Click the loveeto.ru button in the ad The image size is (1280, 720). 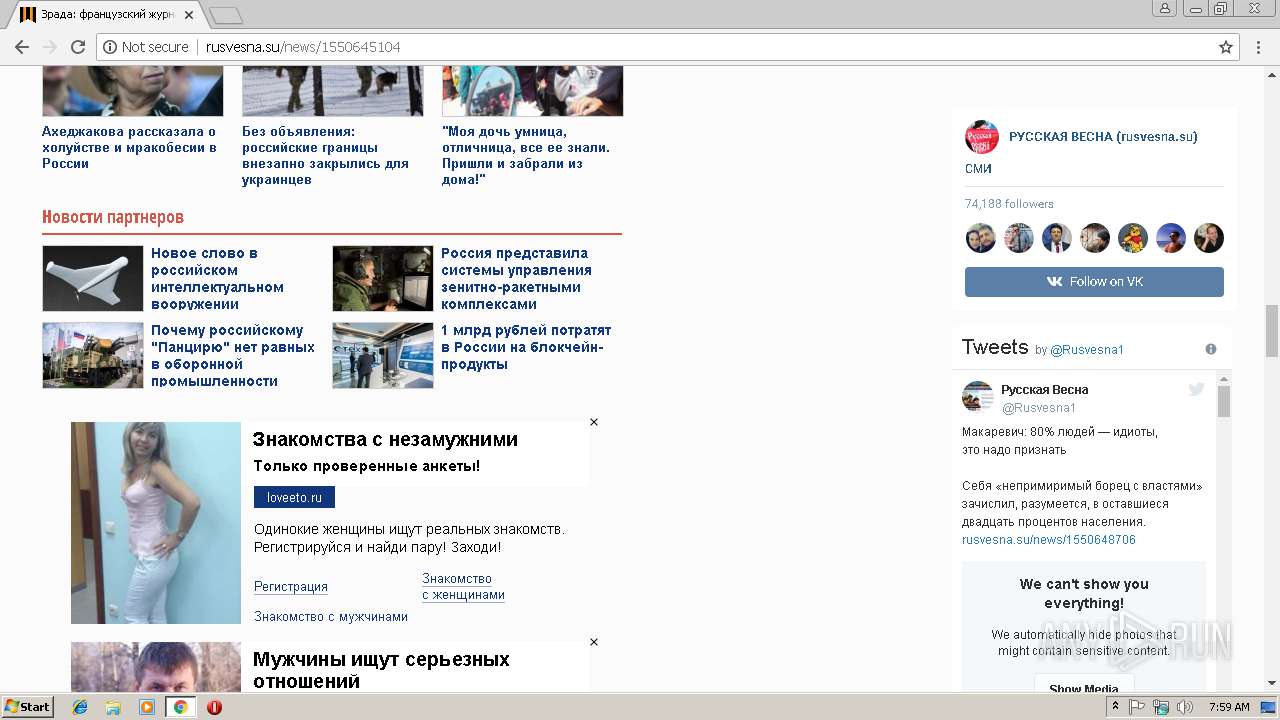tap(294, 497)
